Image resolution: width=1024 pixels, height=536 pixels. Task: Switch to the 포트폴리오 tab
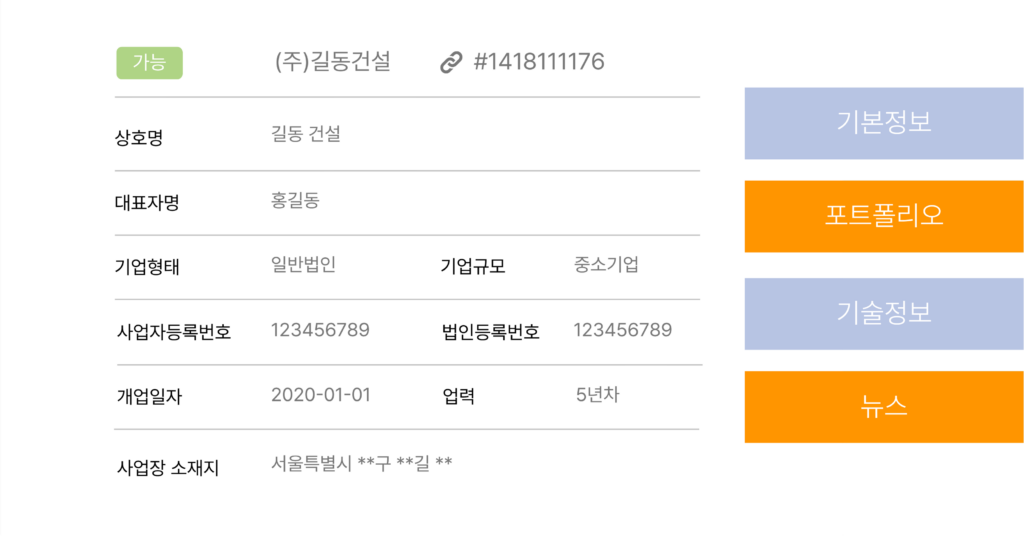point(883,216)
